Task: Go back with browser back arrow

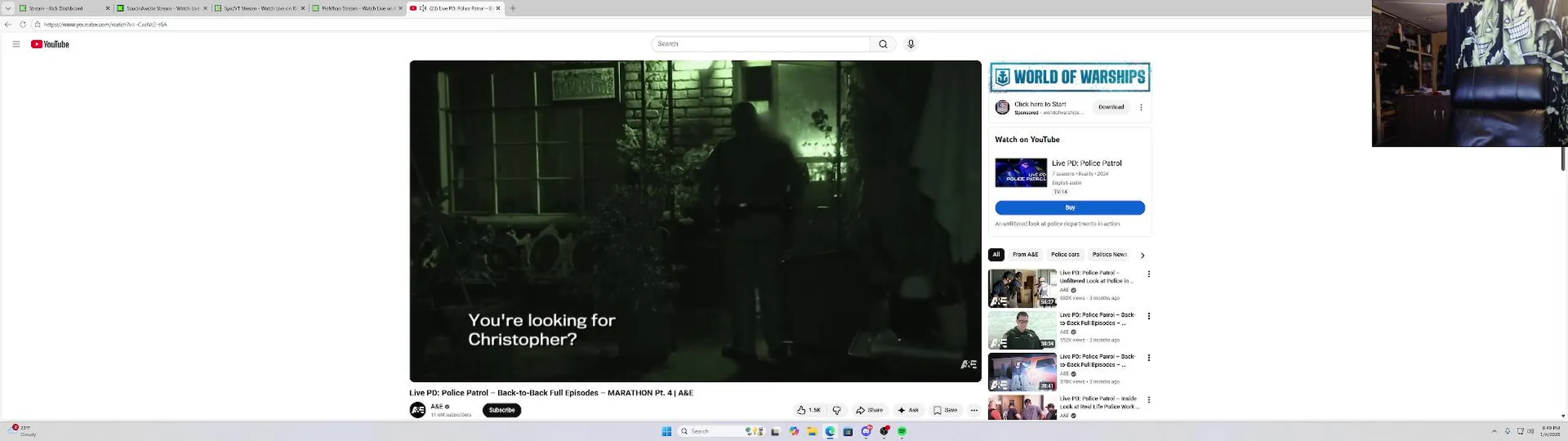Action: (x=8, y=24)
